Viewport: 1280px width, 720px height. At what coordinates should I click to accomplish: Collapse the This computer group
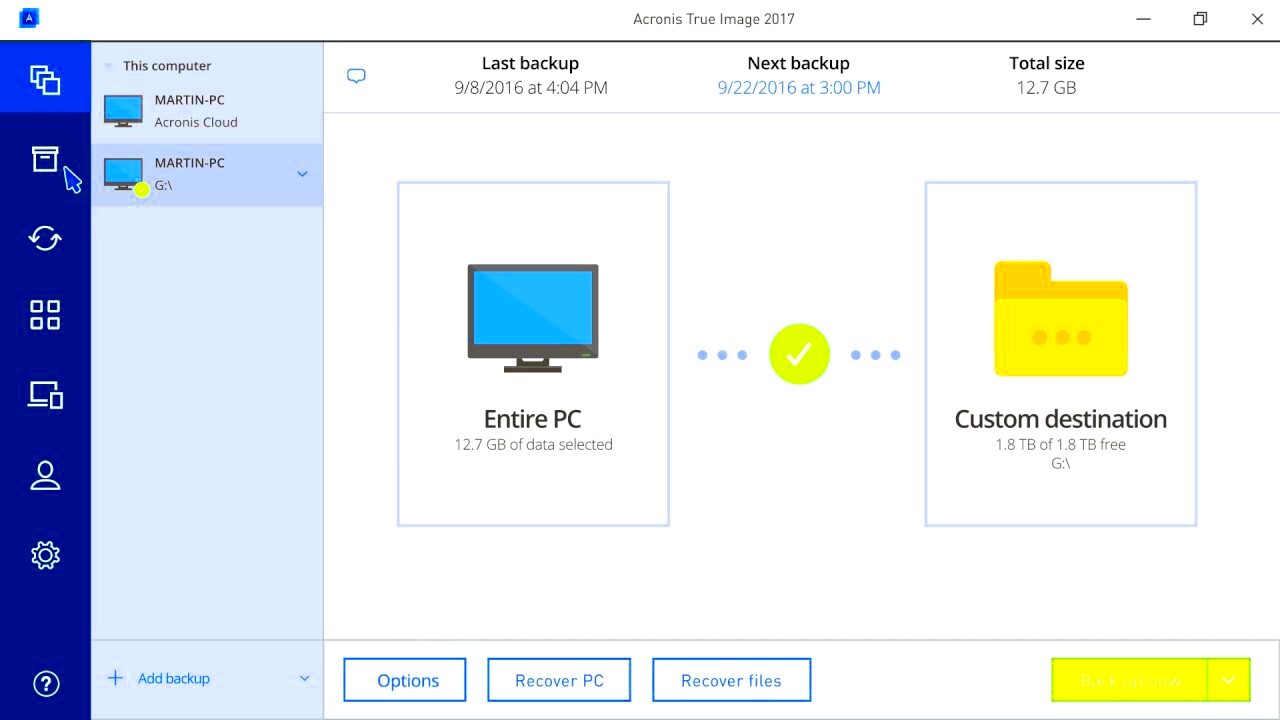[x=108, y=66]
